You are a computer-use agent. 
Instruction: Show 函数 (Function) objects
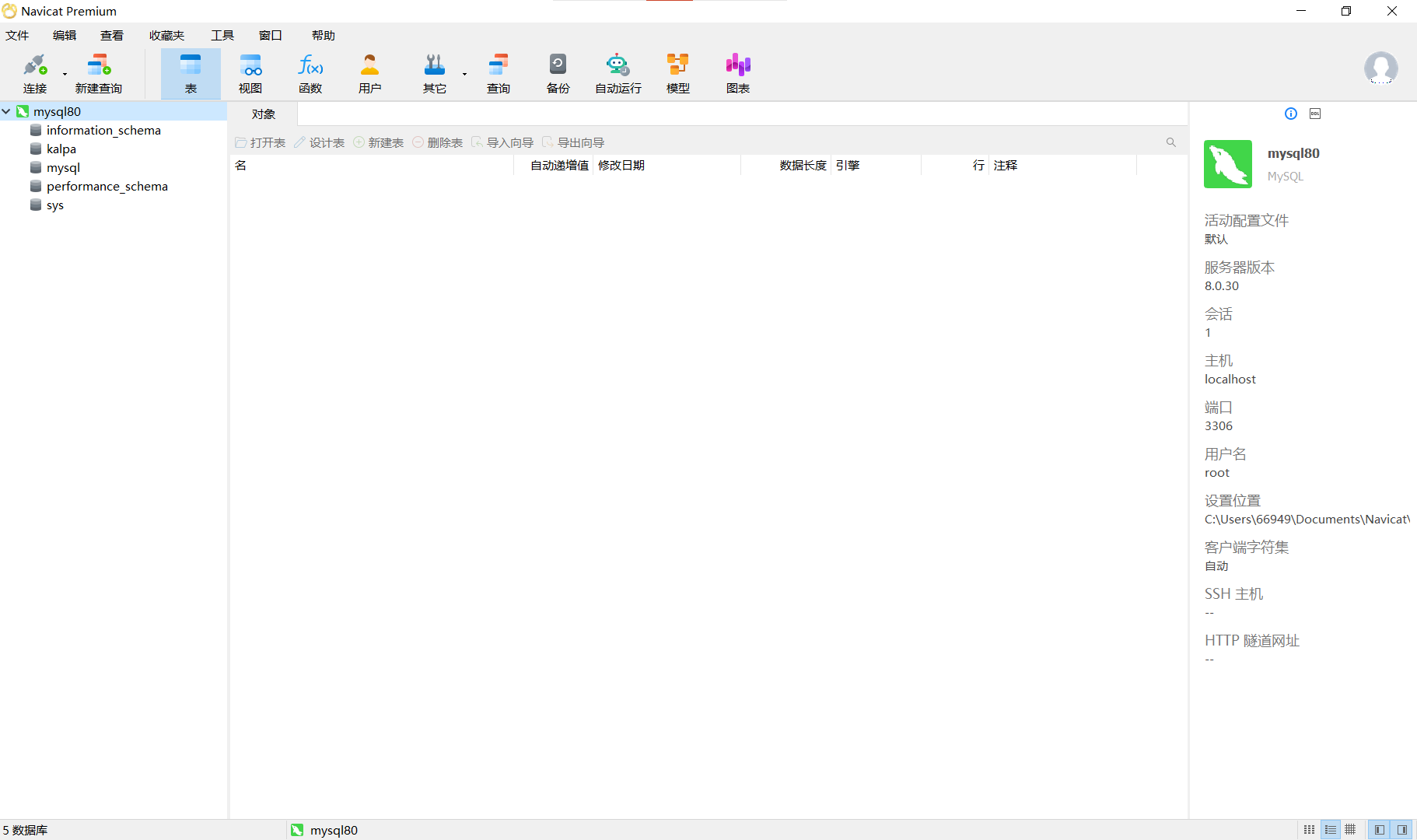point(310,74)
